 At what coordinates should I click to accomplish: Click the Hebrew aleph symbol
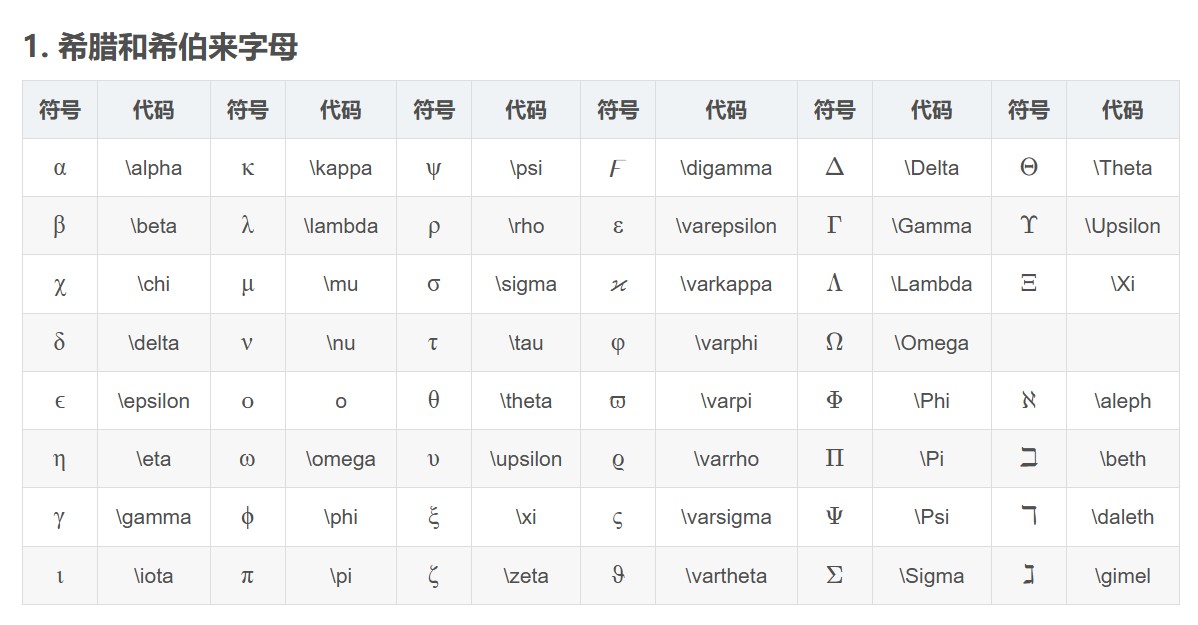tap(1028, 400)
